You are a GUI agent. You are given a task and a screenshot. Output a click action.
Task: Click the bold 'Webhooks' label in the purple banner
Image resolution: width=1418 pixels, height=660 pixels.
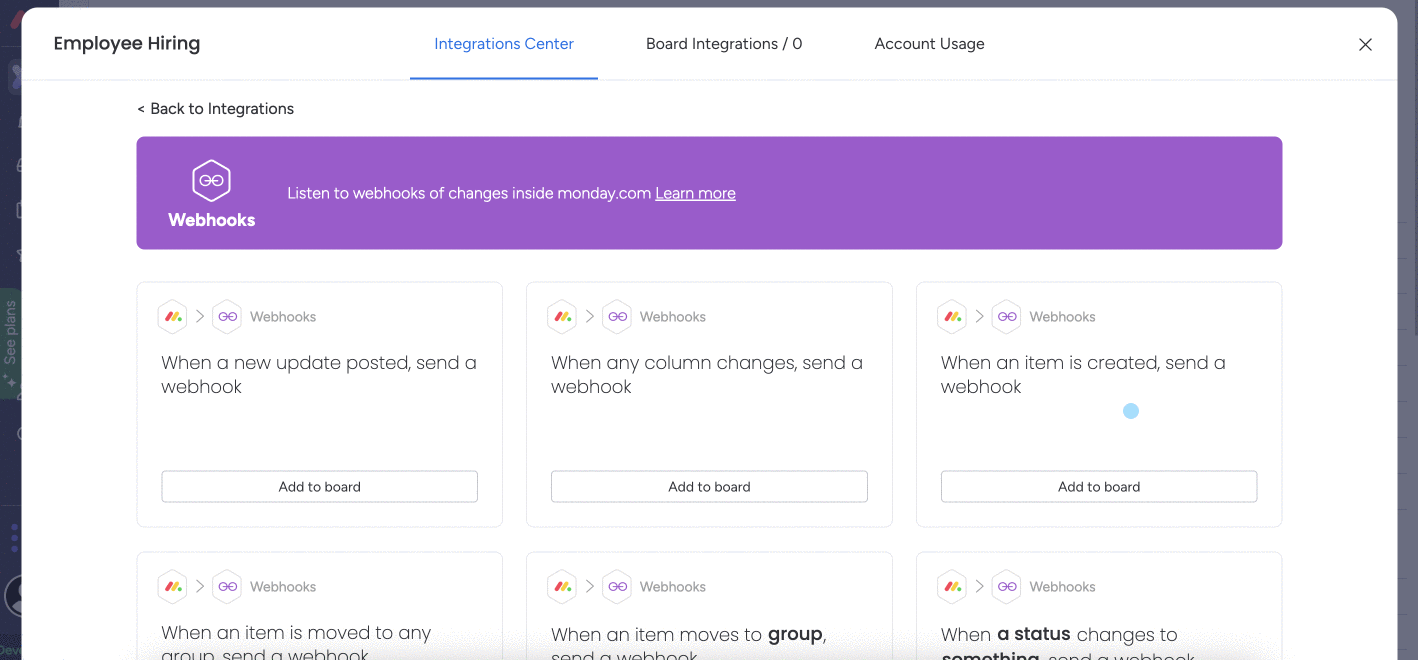[x=211, y=220]
